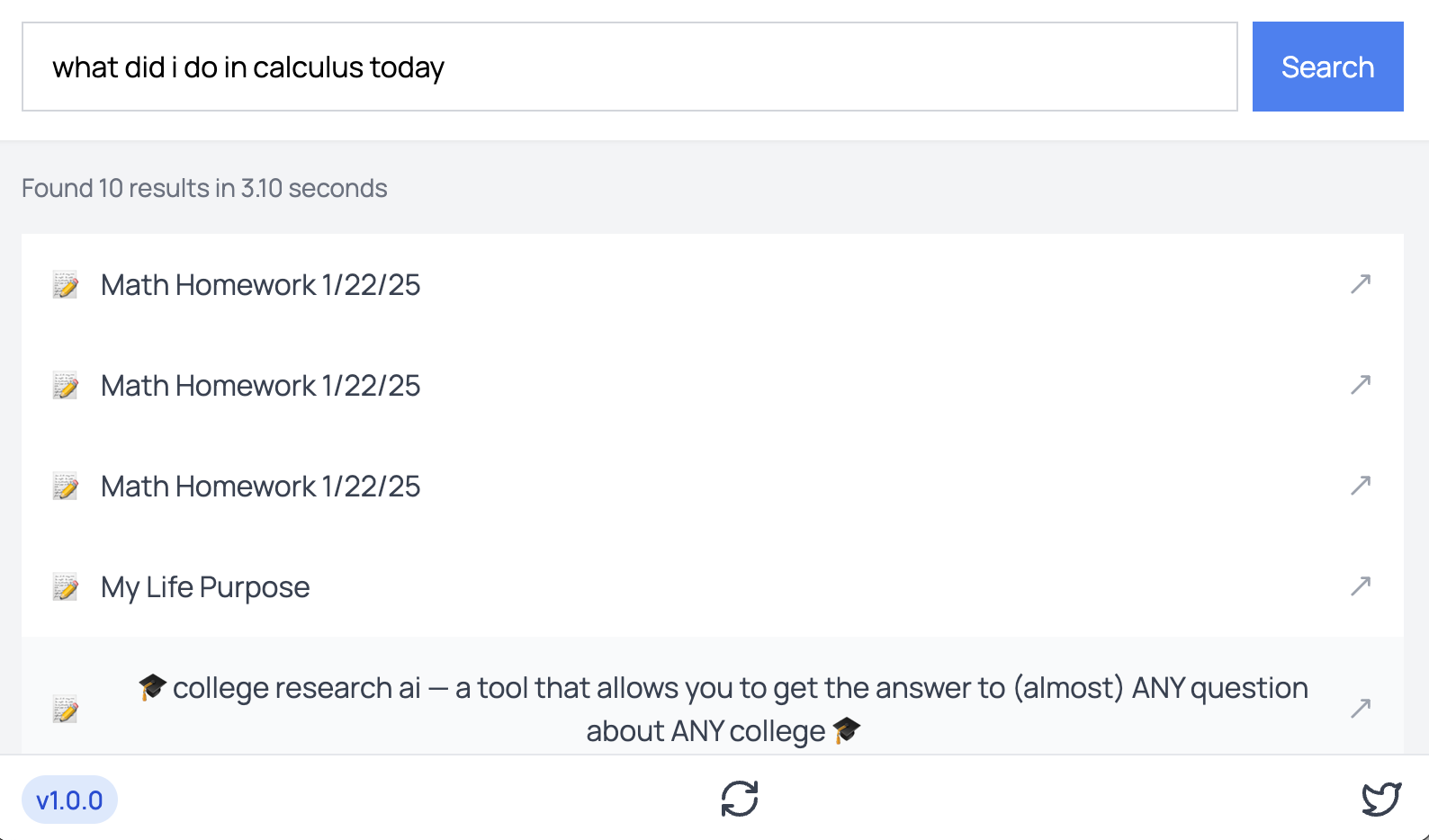Click the v1.0.0 version badge
The width and height of the screenshot is (1429, 840).
tap(69, 800)
